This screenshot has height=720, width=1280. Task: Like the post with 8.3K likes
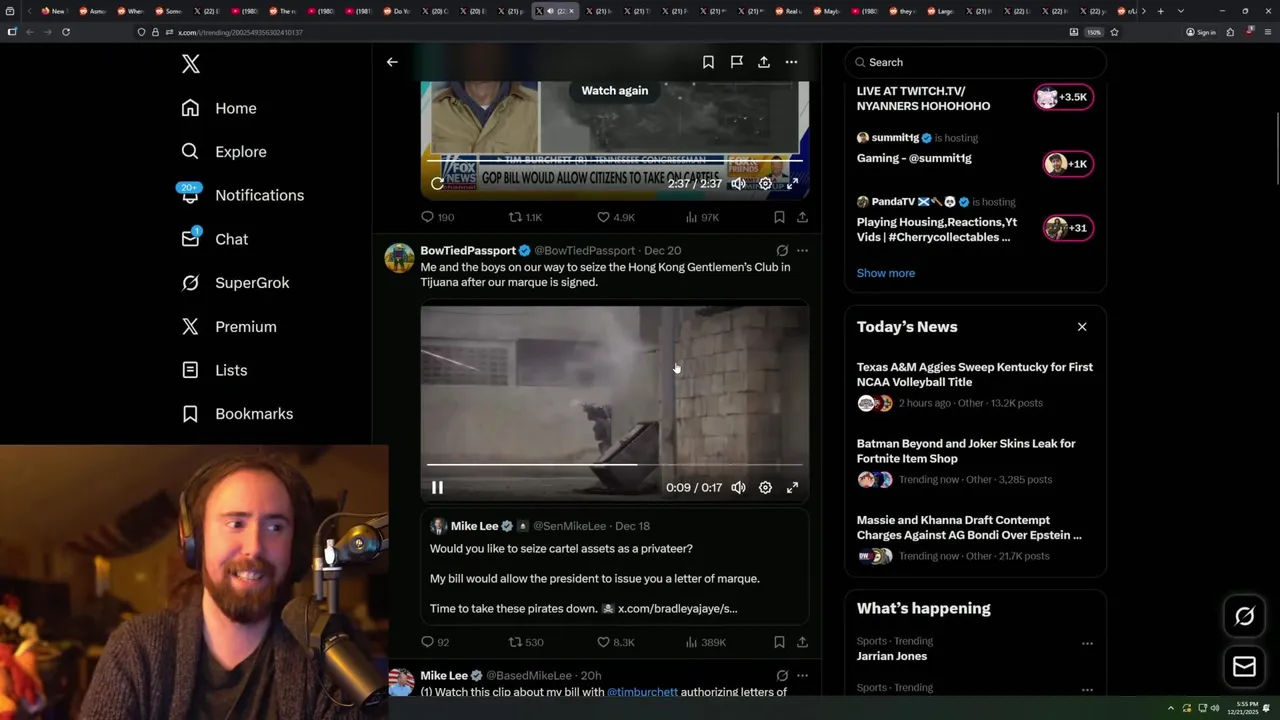click(616, 642)
